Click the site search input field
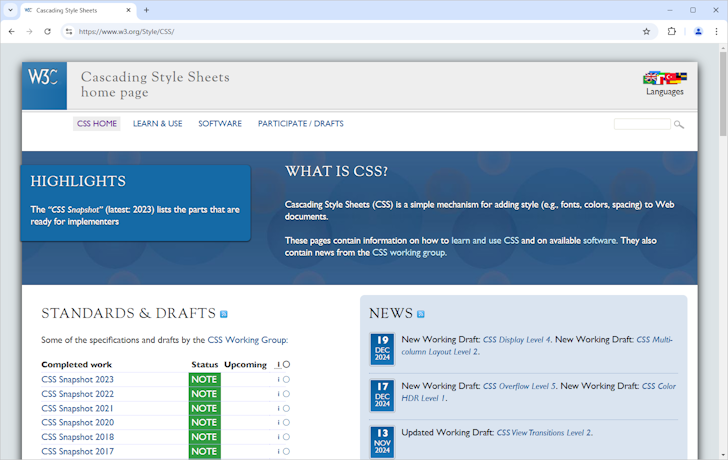Screen dimensions: 728x460 (x=642, y=124)
